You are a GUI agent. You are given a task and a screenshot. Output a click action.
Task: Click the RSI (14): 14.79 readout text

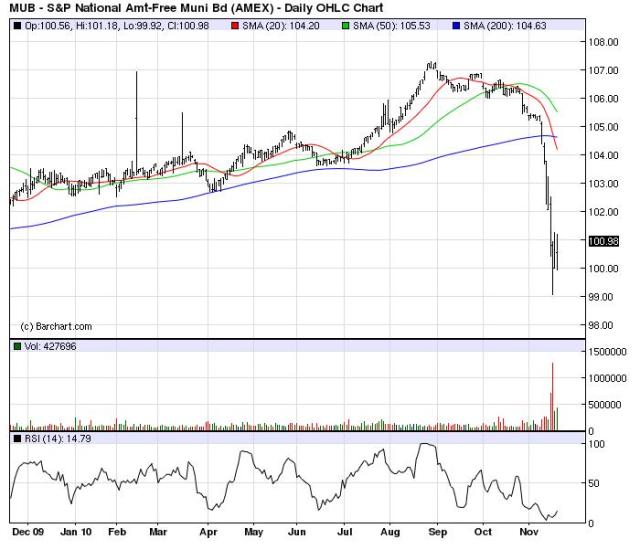(x=60, y=439)
